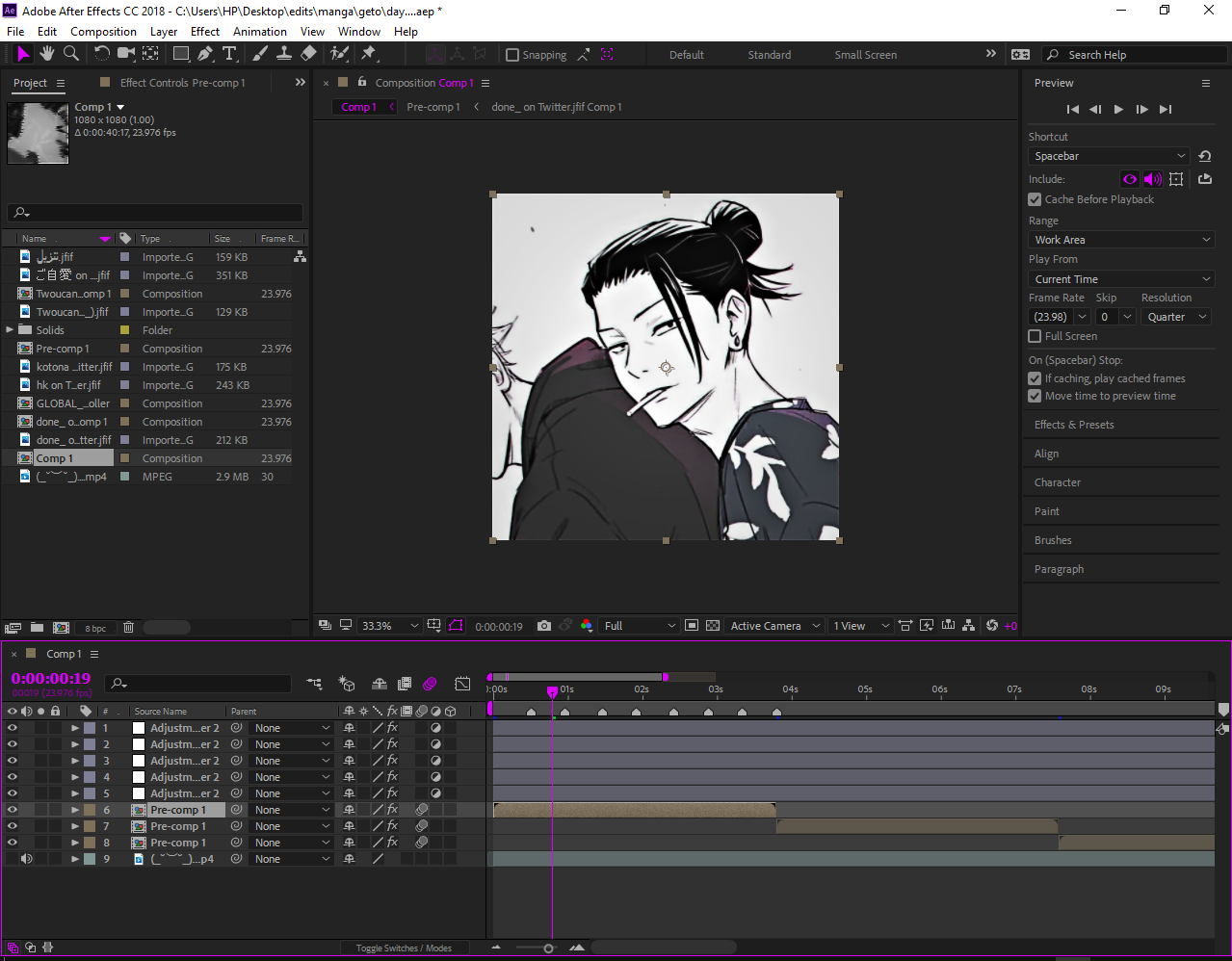Open the composition mini-flowchart in timeline

(315, 684)
